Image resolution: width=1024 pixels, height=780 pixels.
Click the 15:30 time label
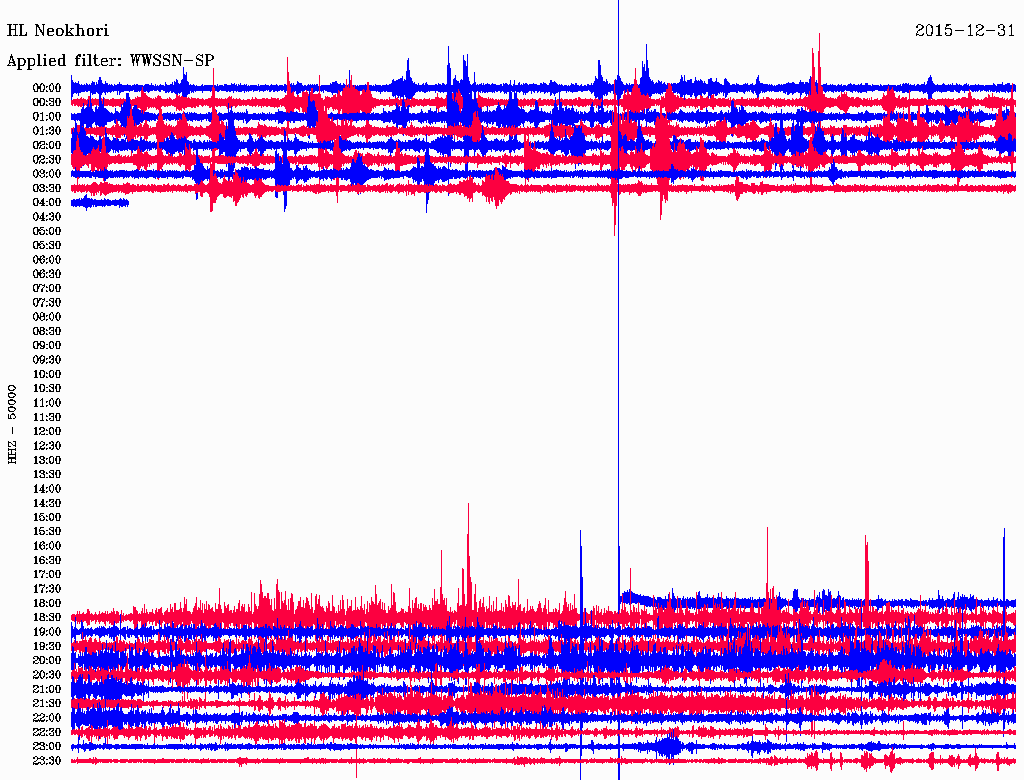tap(47, 532)
